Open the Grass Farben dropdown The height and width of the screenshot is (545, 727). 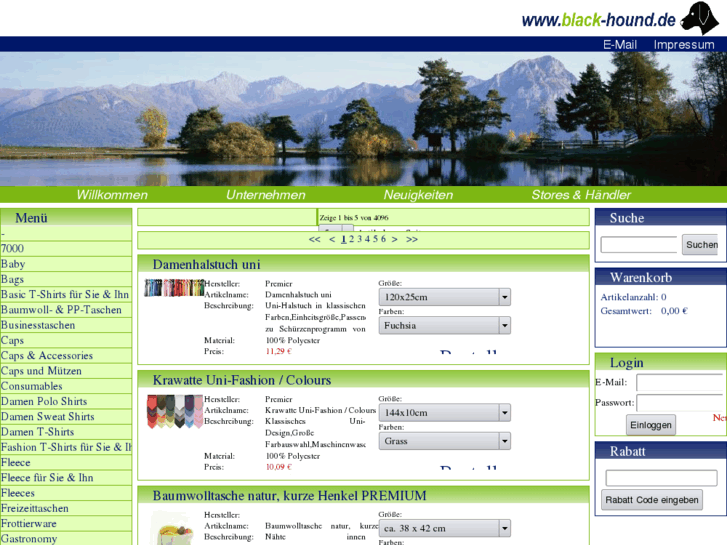445,441
